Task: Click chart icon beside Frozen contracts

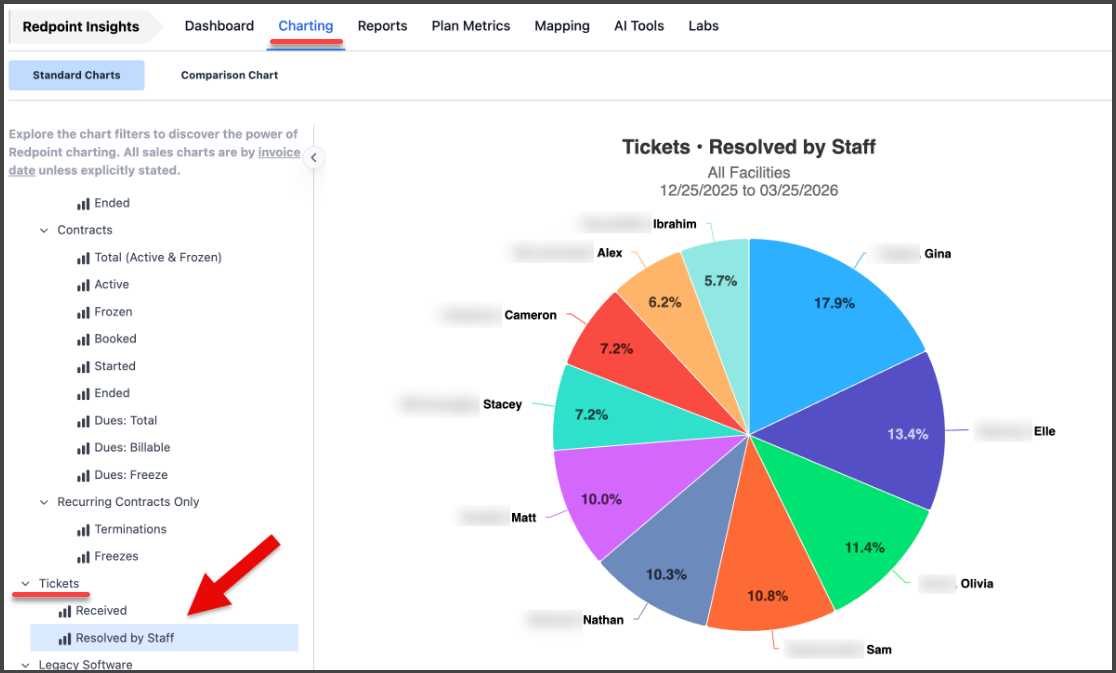Action: (x=83, y=313)
